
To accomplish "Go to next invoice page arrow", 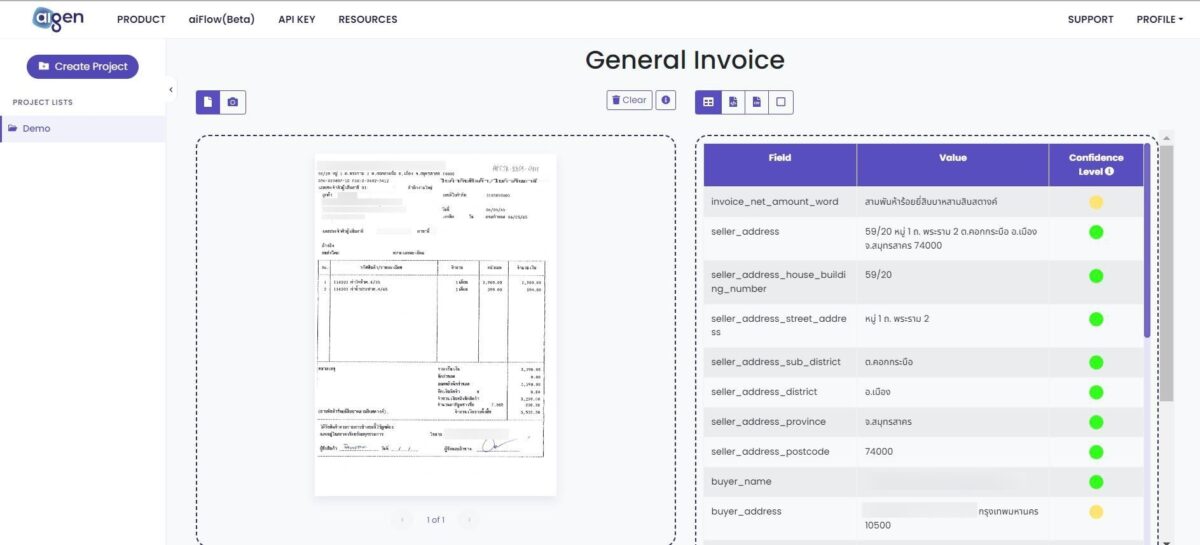I will pos(468,520).
